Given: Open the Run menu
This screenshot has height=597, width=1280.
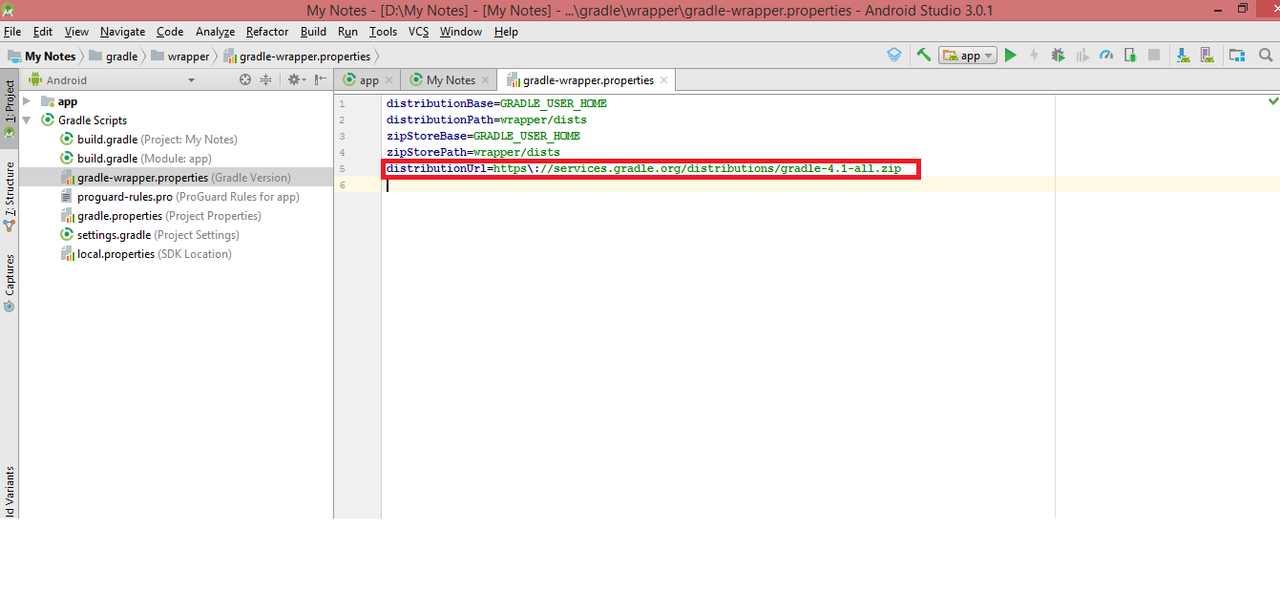Looking at the screenshot, I should (x=347, y=32).
